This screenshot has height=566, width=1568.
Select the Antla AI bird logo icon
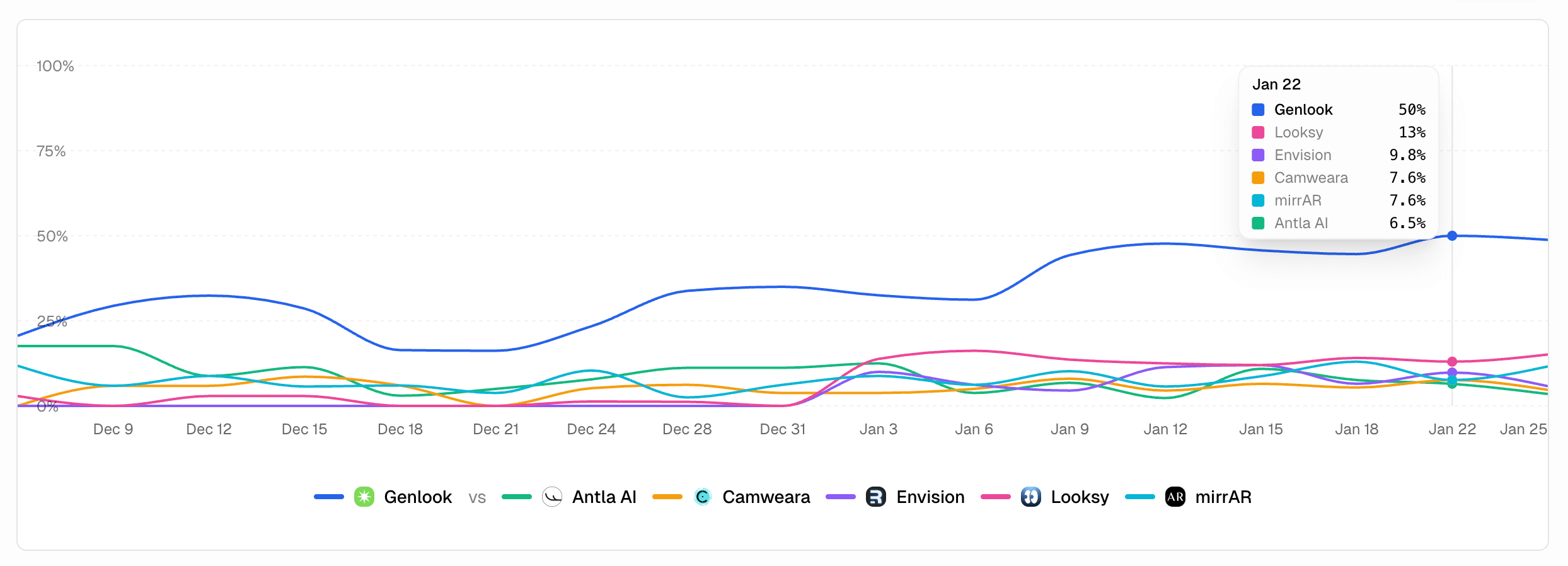click(x=553, y=497)
